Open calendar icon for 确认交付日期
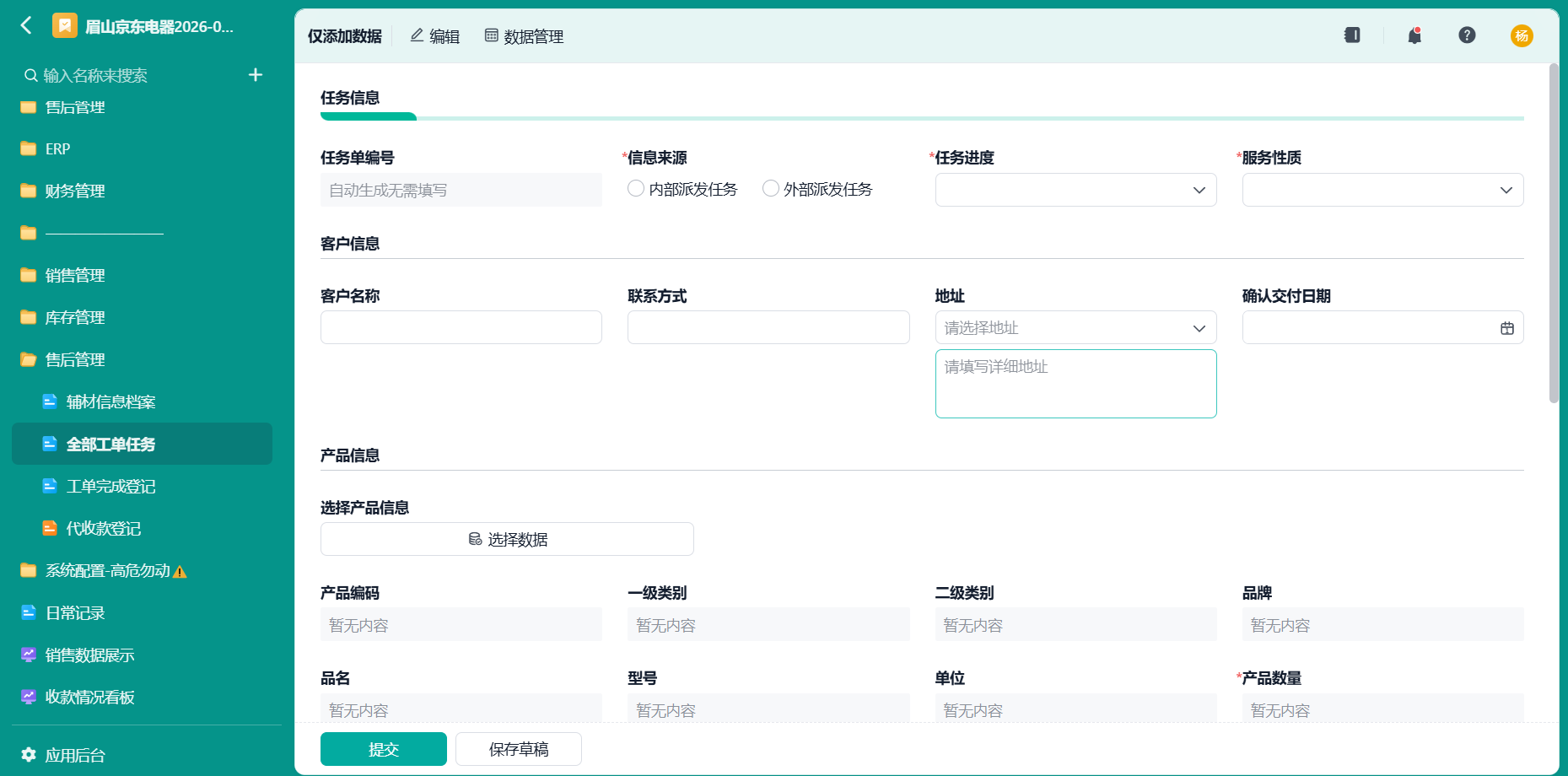Screen dimensions: 1568x776 click(x=1507, y=328)
